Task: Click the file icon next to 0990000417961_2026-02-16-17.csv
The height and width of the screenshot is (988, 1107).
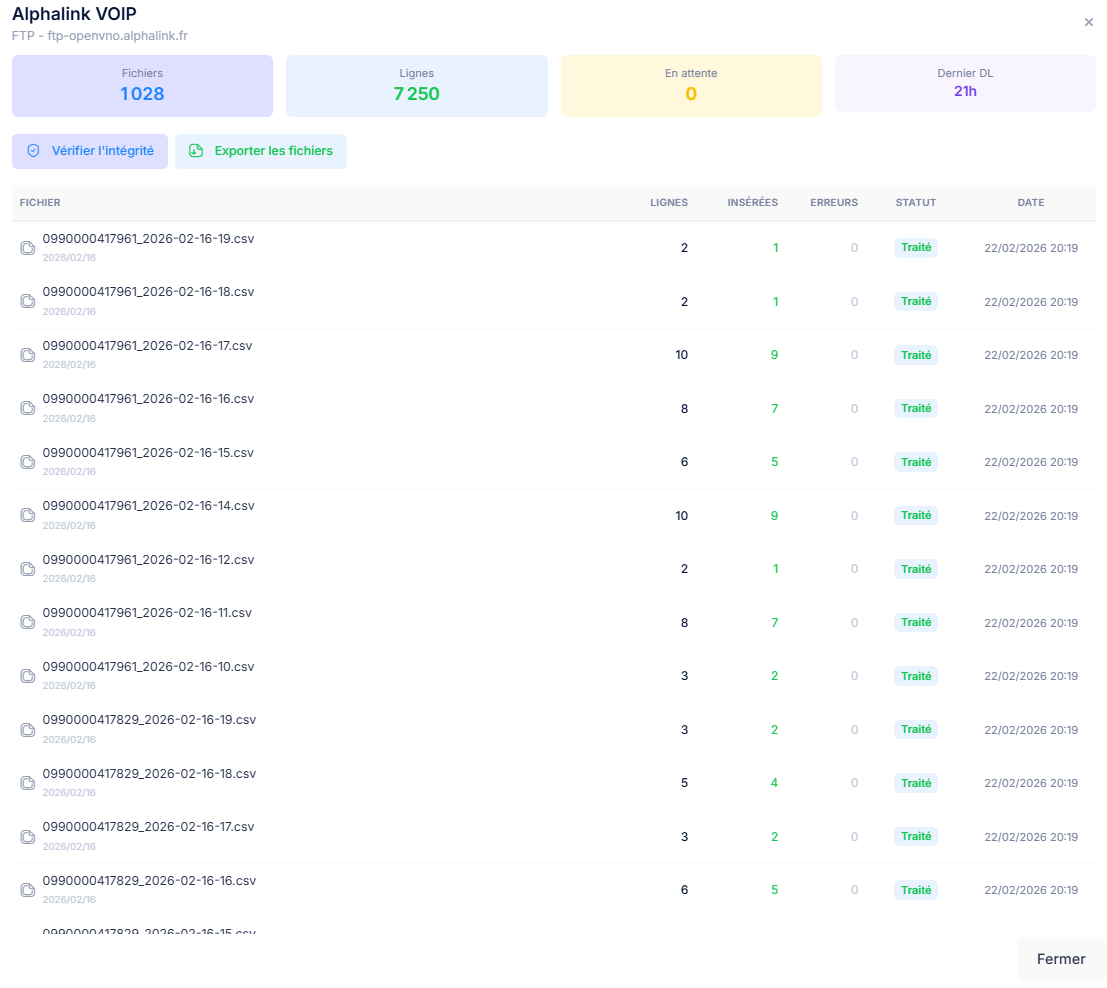Action: click(27, 354)
